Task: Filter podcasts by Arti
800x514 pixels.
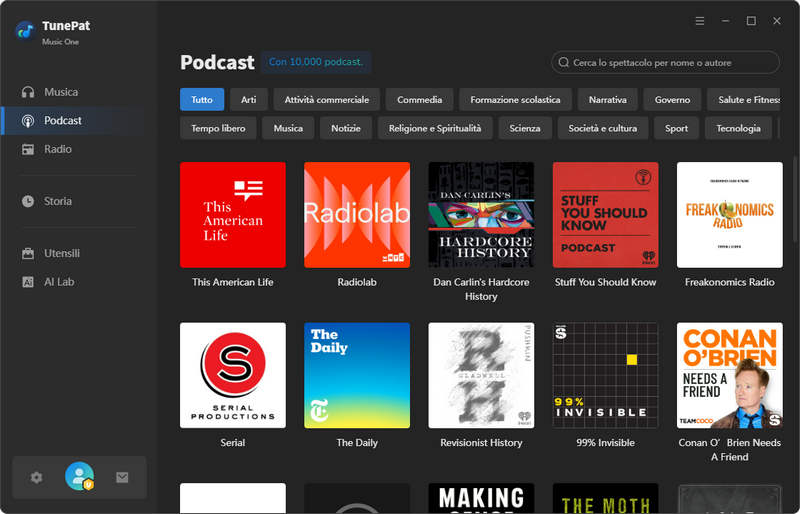Action: coord(248,100)
